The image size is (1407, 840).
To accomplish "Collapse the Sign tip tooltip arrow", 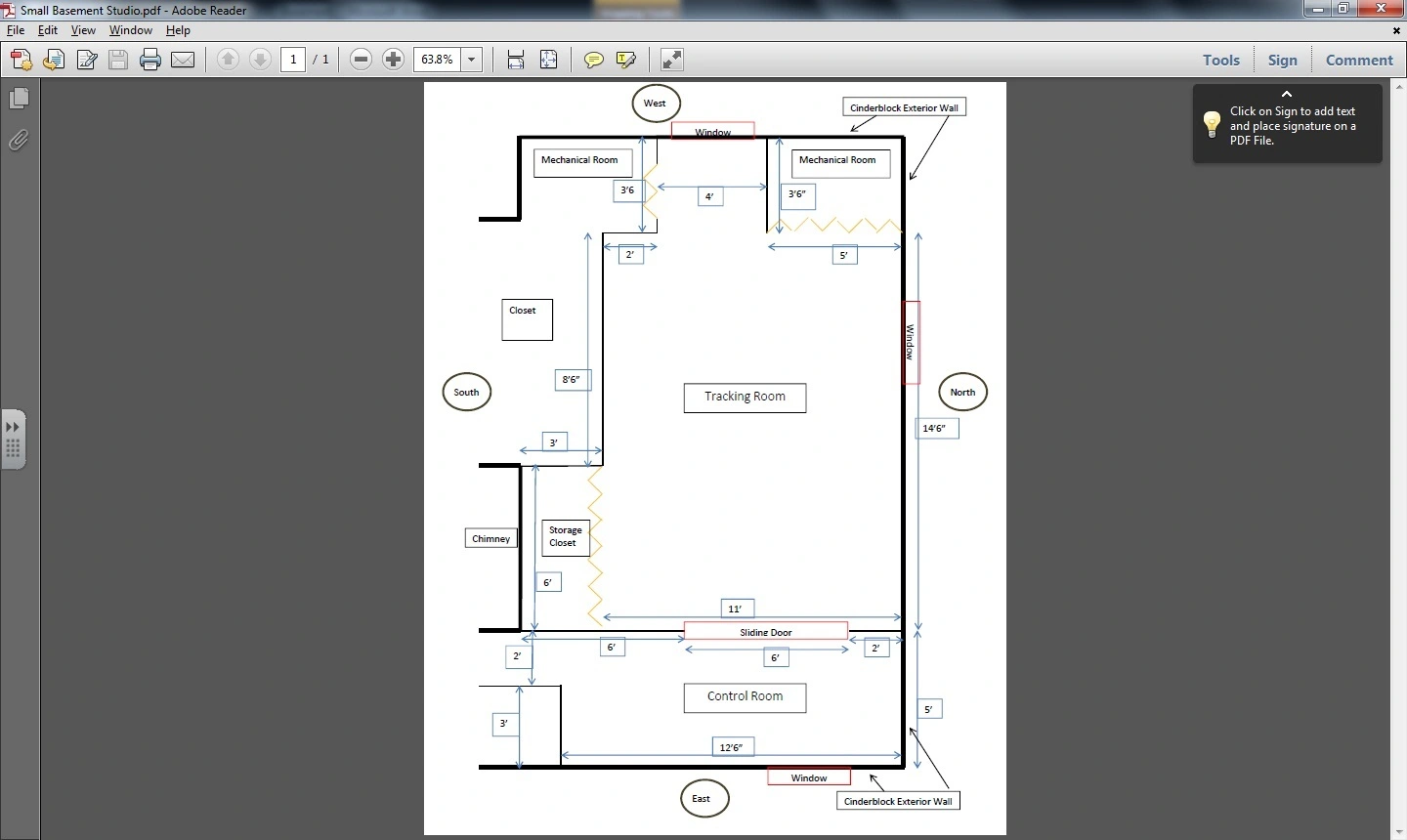I will click(x=1287, y=94).
